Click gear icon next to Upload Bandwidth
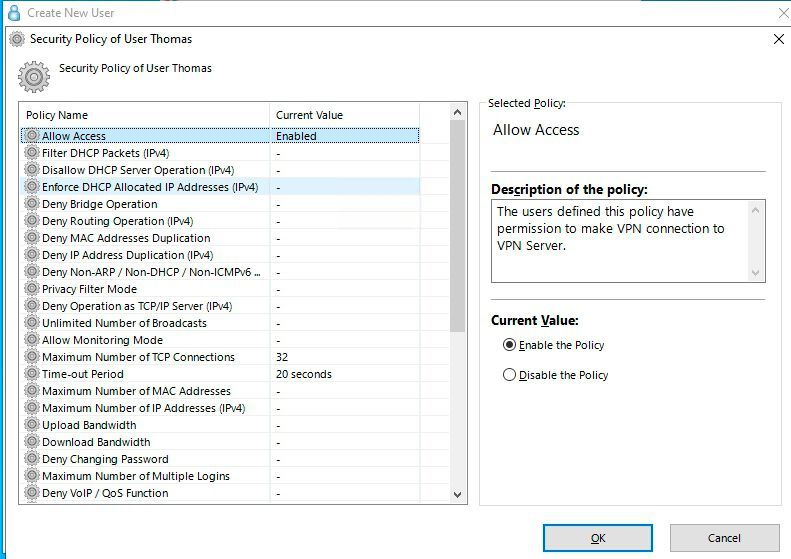The image size is (791, 559). tap(32, 425)
